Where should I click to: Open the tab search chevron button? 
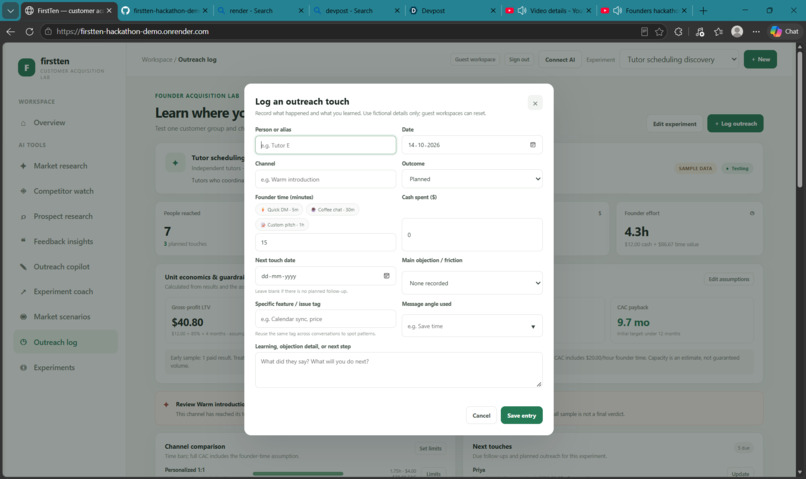tap(10, 10)
